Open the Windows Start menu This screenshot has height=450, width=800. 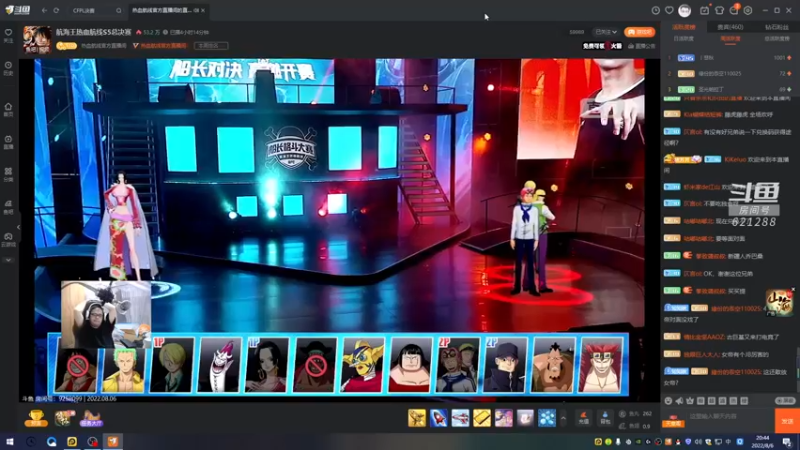pos(10,441)
